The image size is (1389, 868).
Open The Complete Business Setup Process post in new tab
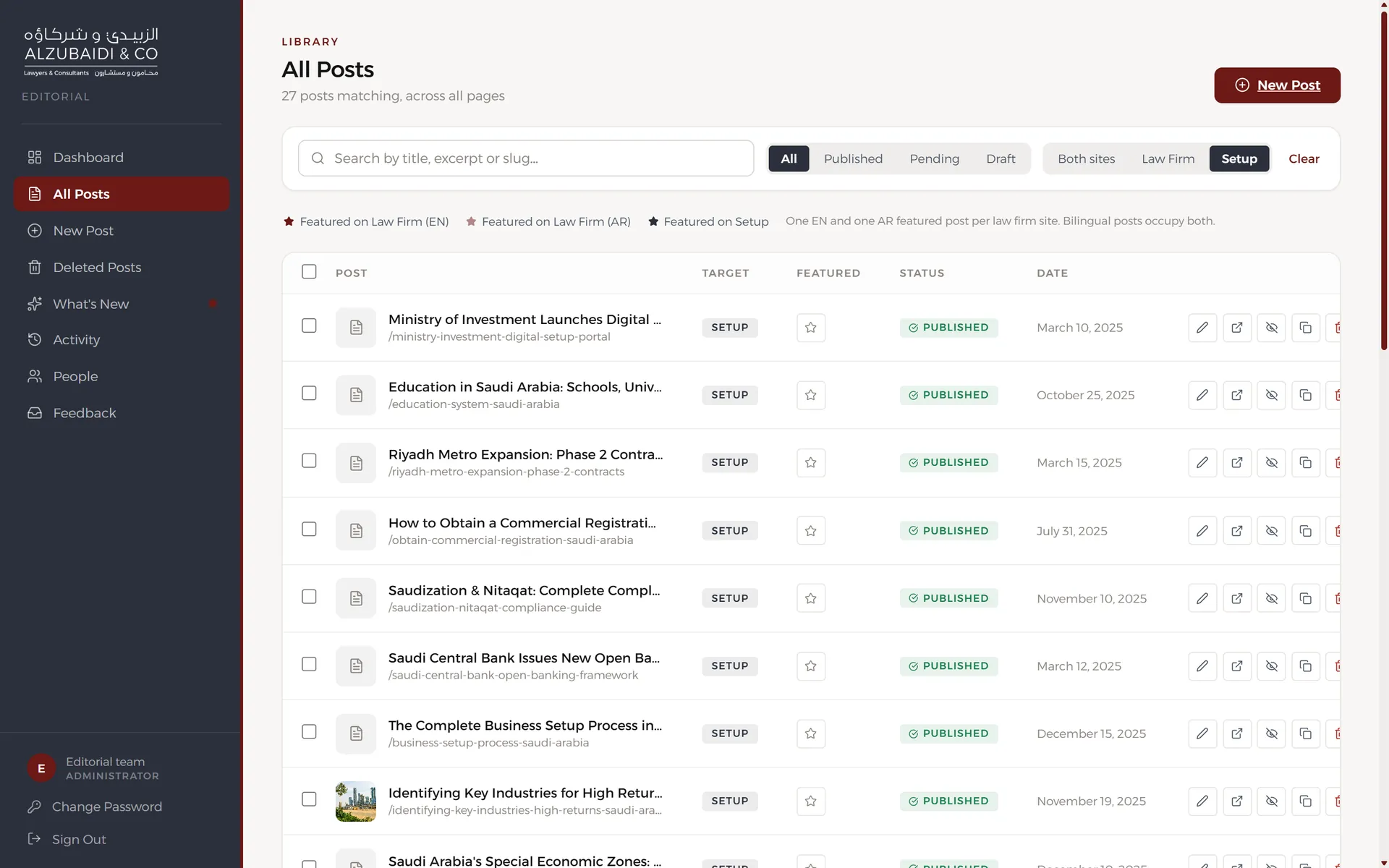point(1237,733)
